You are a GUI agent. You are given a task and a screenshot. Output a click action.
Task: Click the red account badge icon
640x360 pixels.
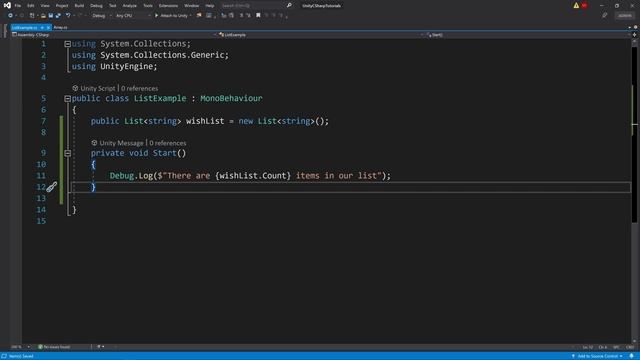584,5
